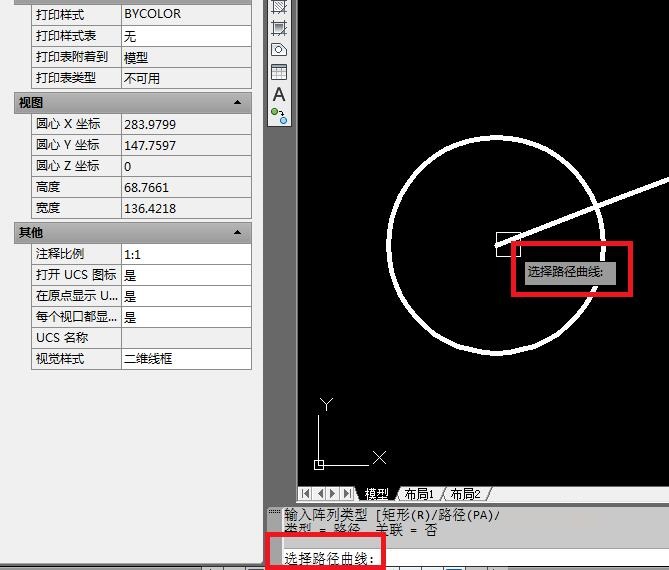Open the 打印样式表 无 value field
The width and height of the screenshot is (669, 570).
(x=186, y=36)
